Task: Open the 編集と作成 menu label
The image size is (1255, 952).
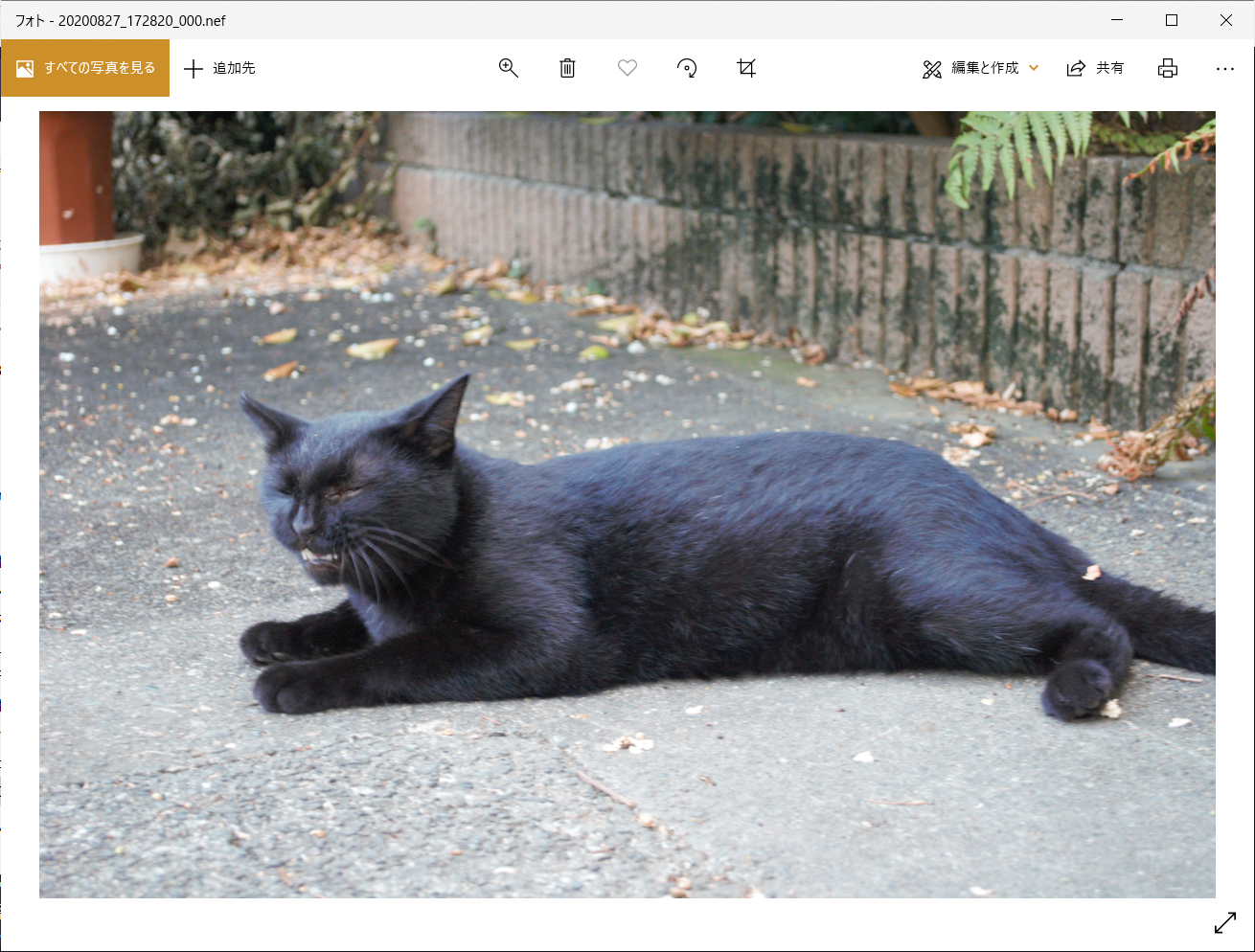Action: point(985,68)
